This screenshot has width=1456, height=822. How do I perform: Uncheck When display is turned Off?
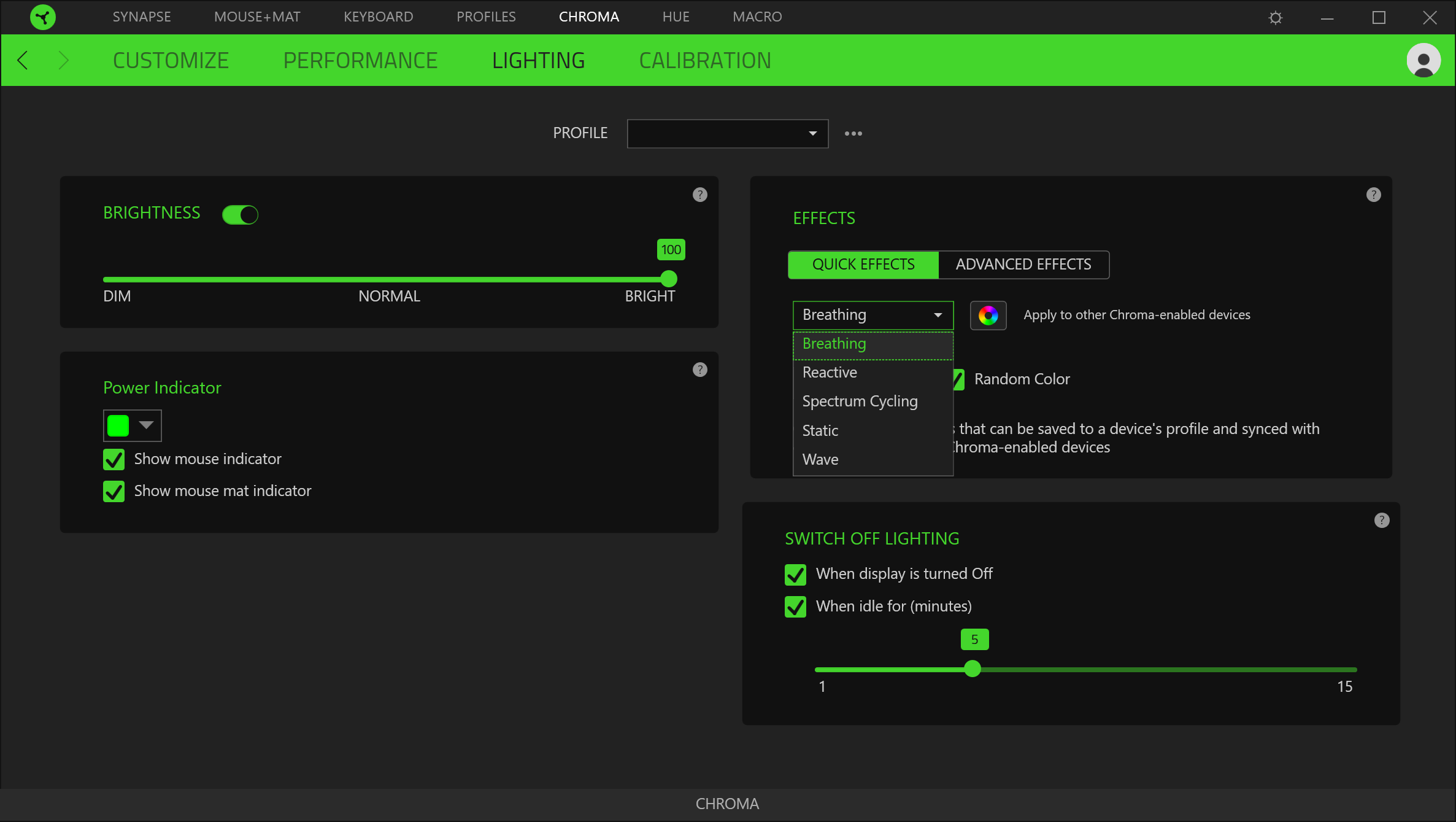point(796,575)
